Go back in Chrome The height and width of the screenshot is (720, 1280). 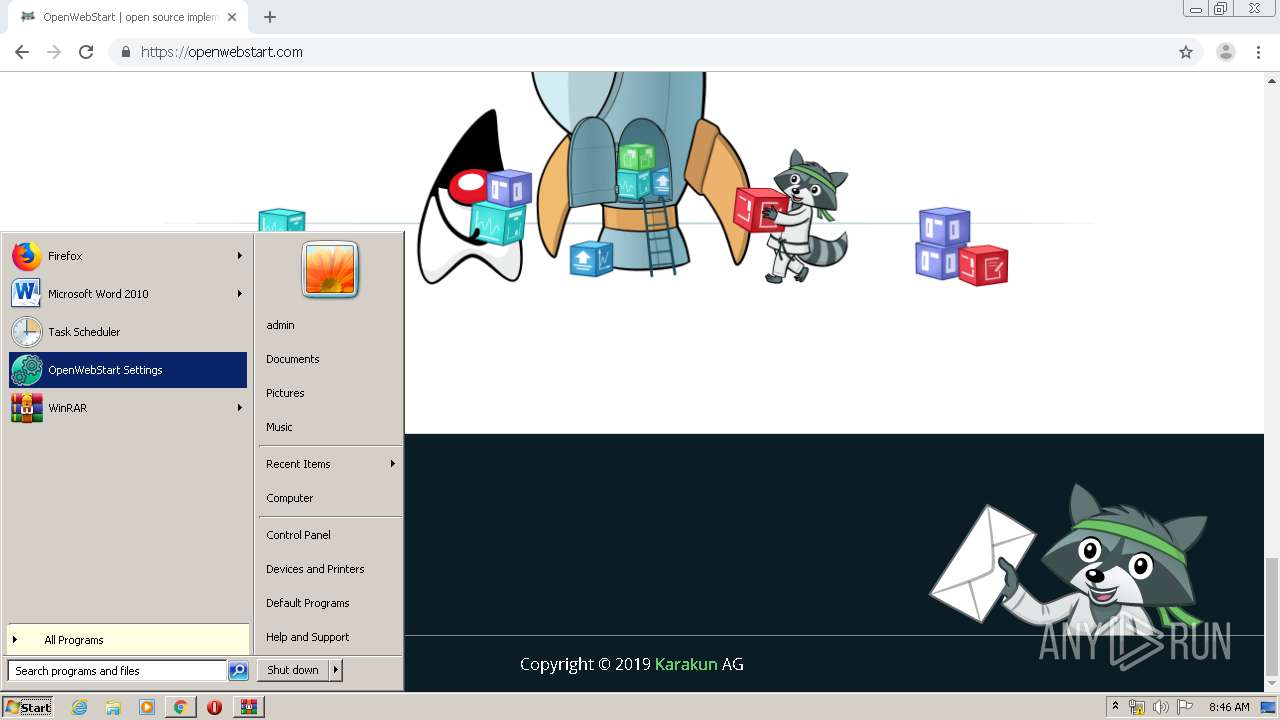click(22, 52)
